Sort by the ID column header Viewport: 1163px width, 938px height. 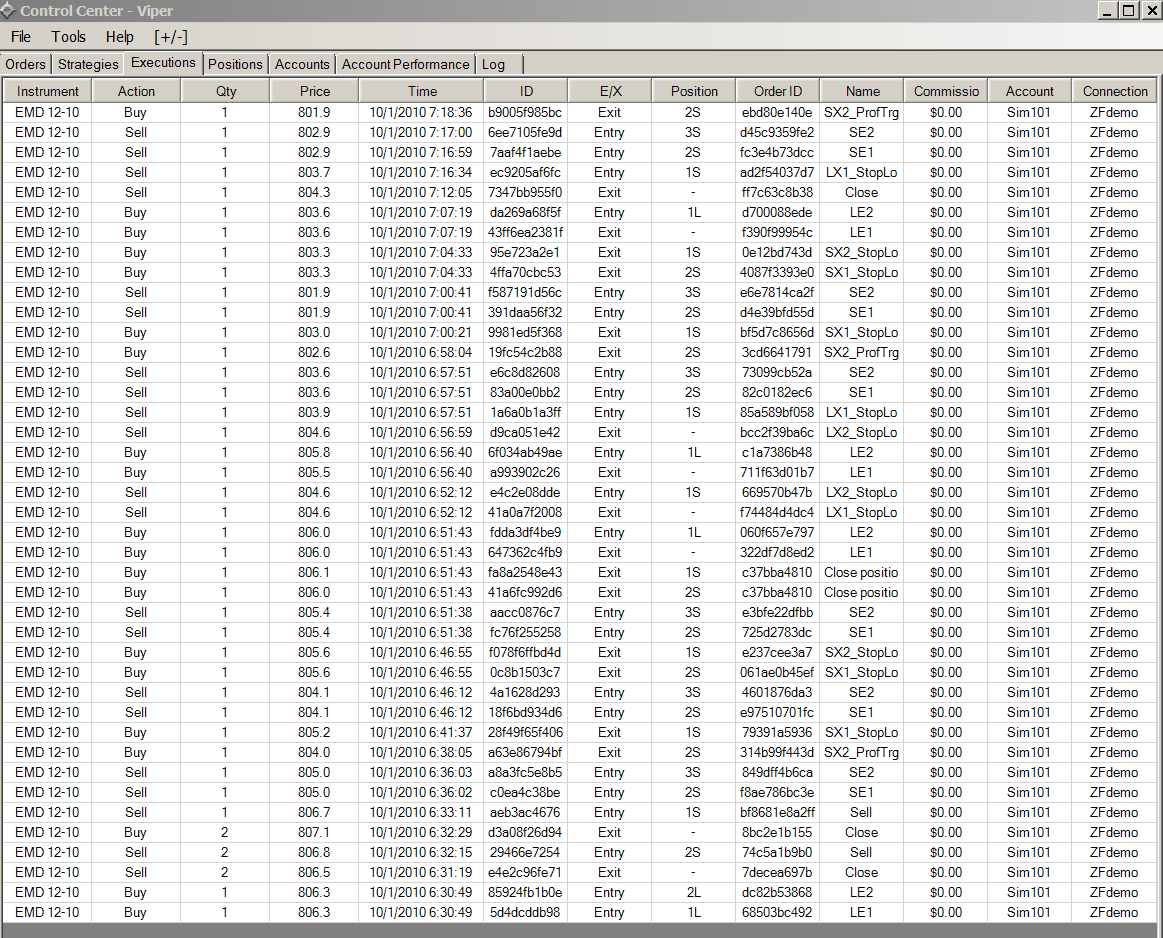(x=526, y=91)
